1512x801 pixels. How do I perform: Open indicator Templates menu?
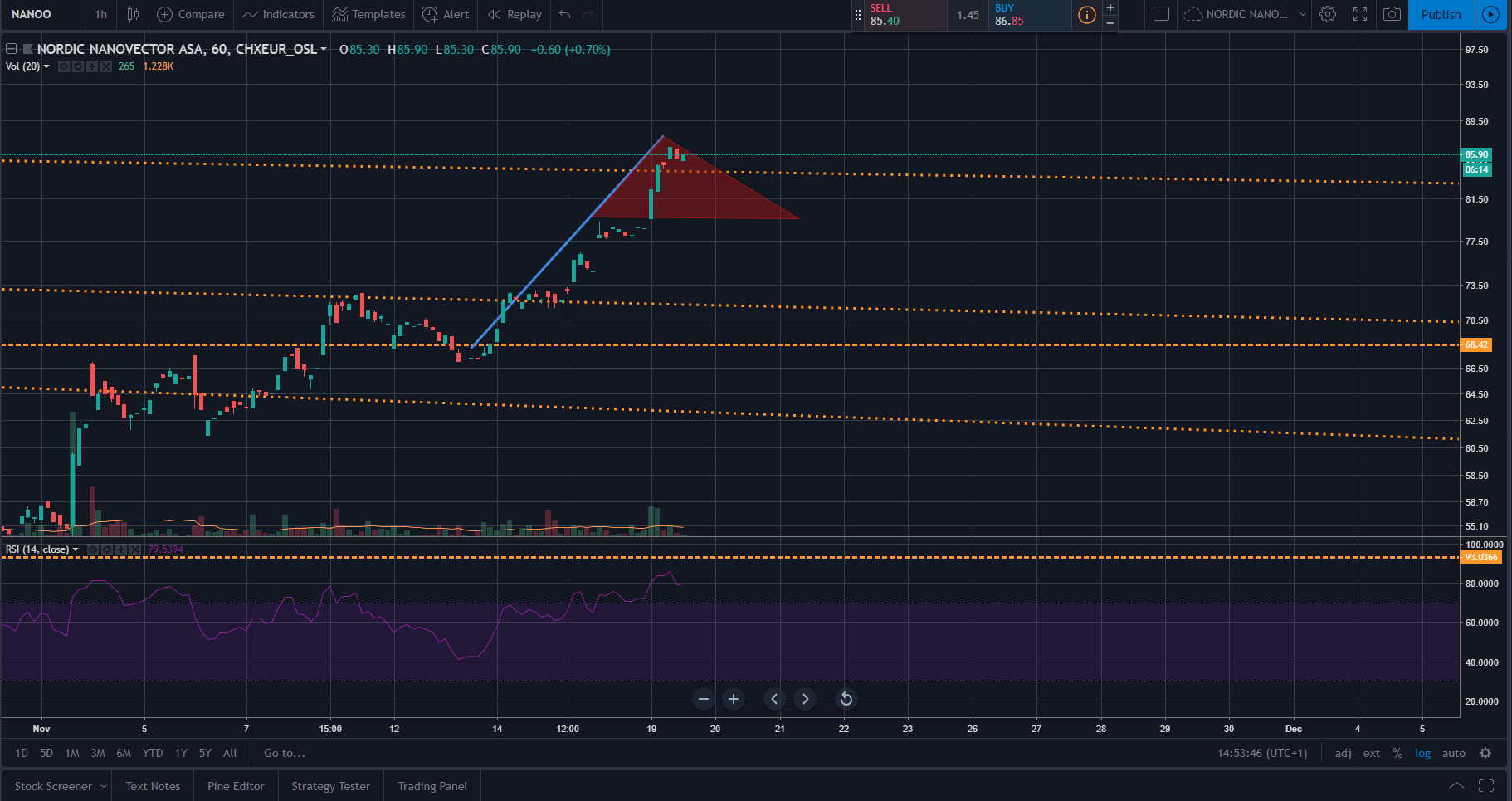(368, 14)
